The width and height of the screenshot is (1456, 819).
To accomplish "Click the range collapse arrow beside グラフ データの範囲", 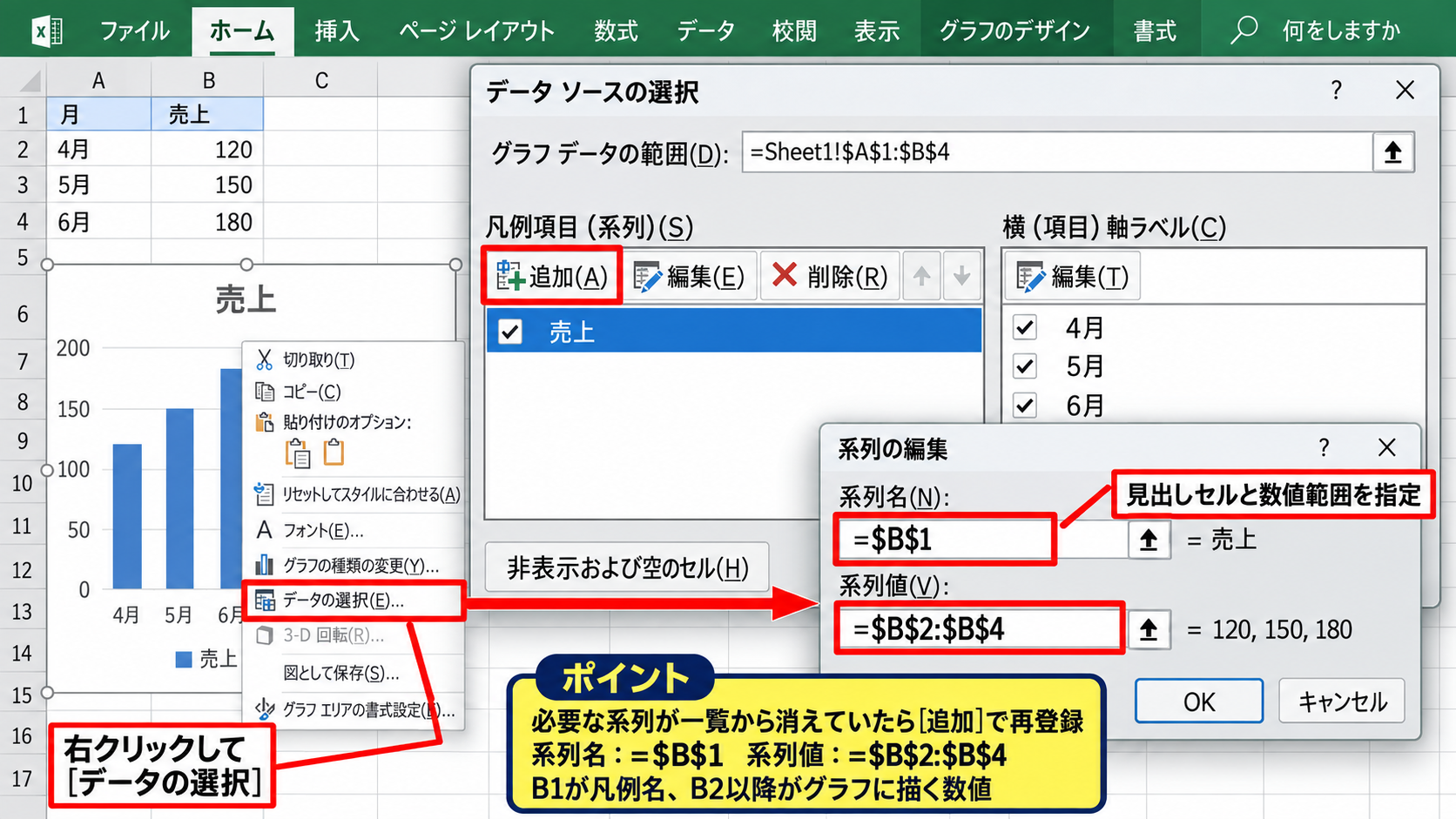I will (x=1392, y=152).
